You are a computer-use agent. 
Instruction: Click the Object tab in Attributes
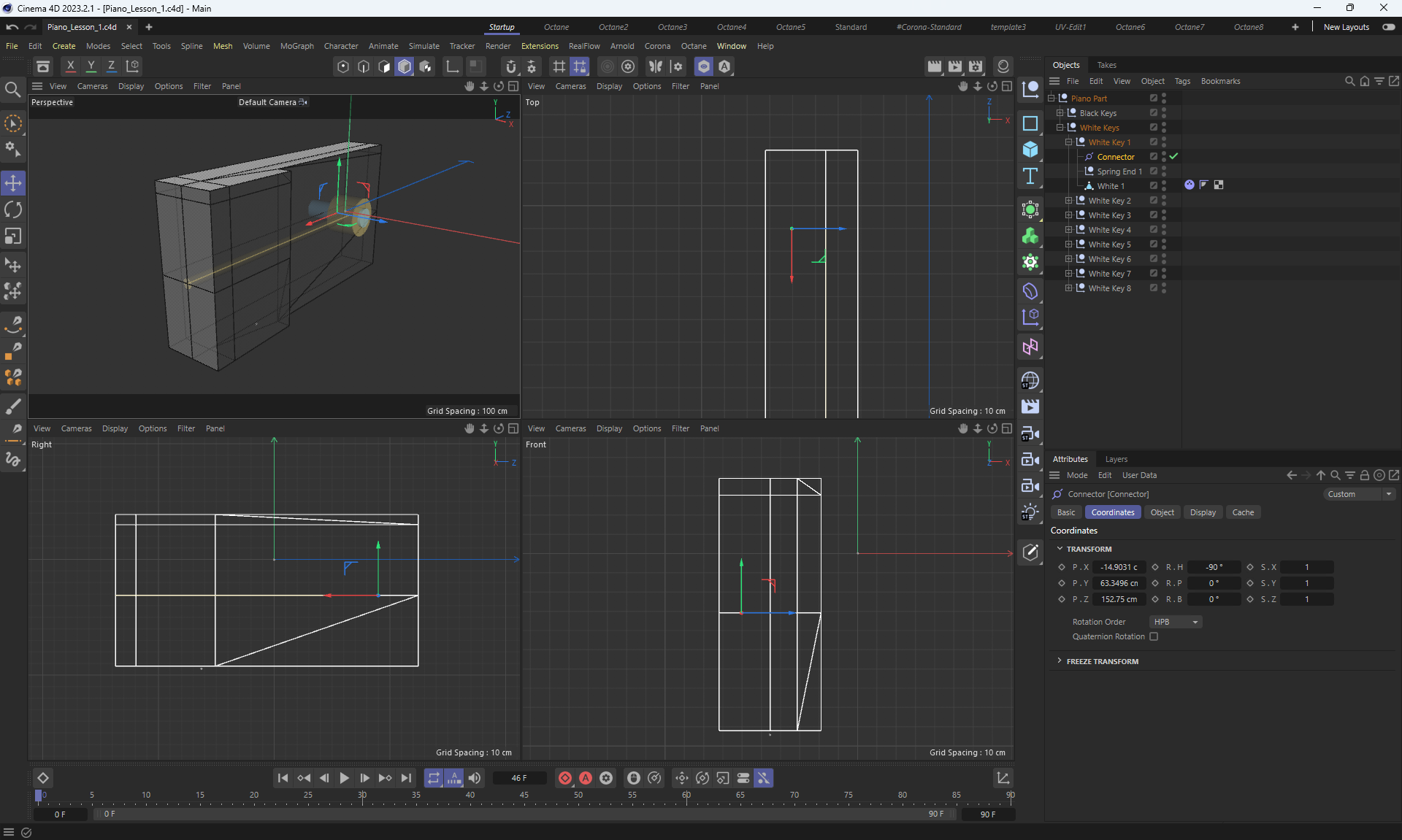(x=1162, y=512)
